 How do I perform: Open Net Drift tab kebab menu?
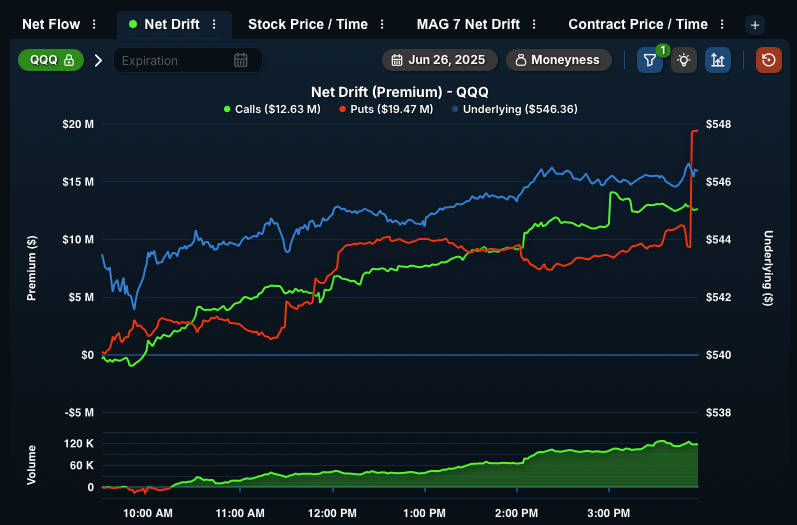(214, 24)
